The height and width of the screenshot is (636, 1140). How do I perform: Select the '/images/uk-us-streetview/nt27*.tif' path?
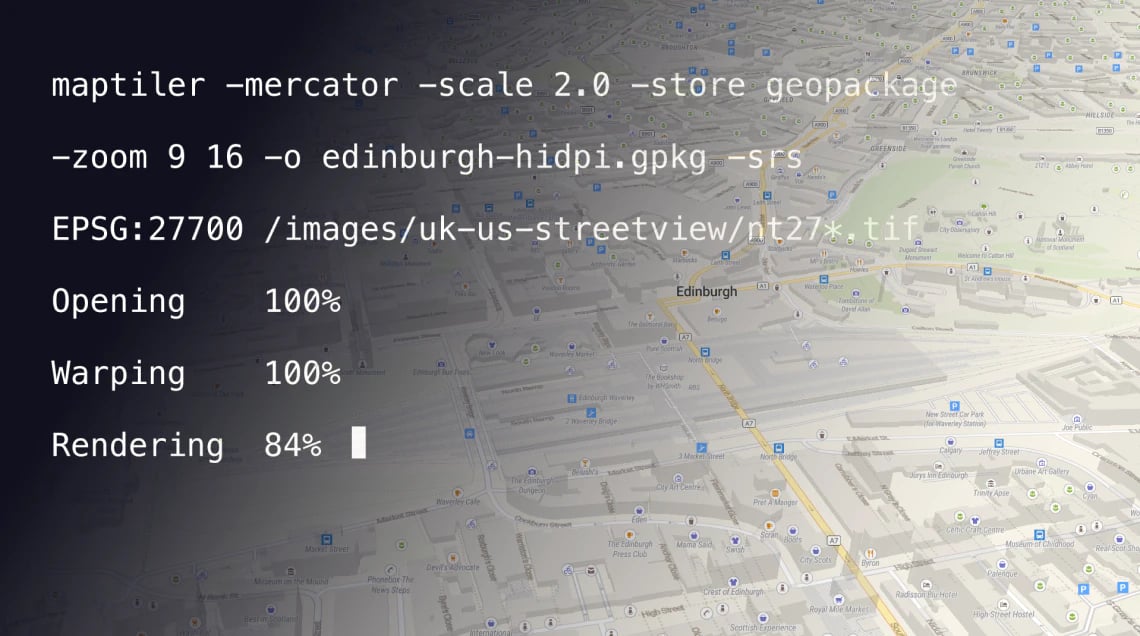click(x=591, y=229)
